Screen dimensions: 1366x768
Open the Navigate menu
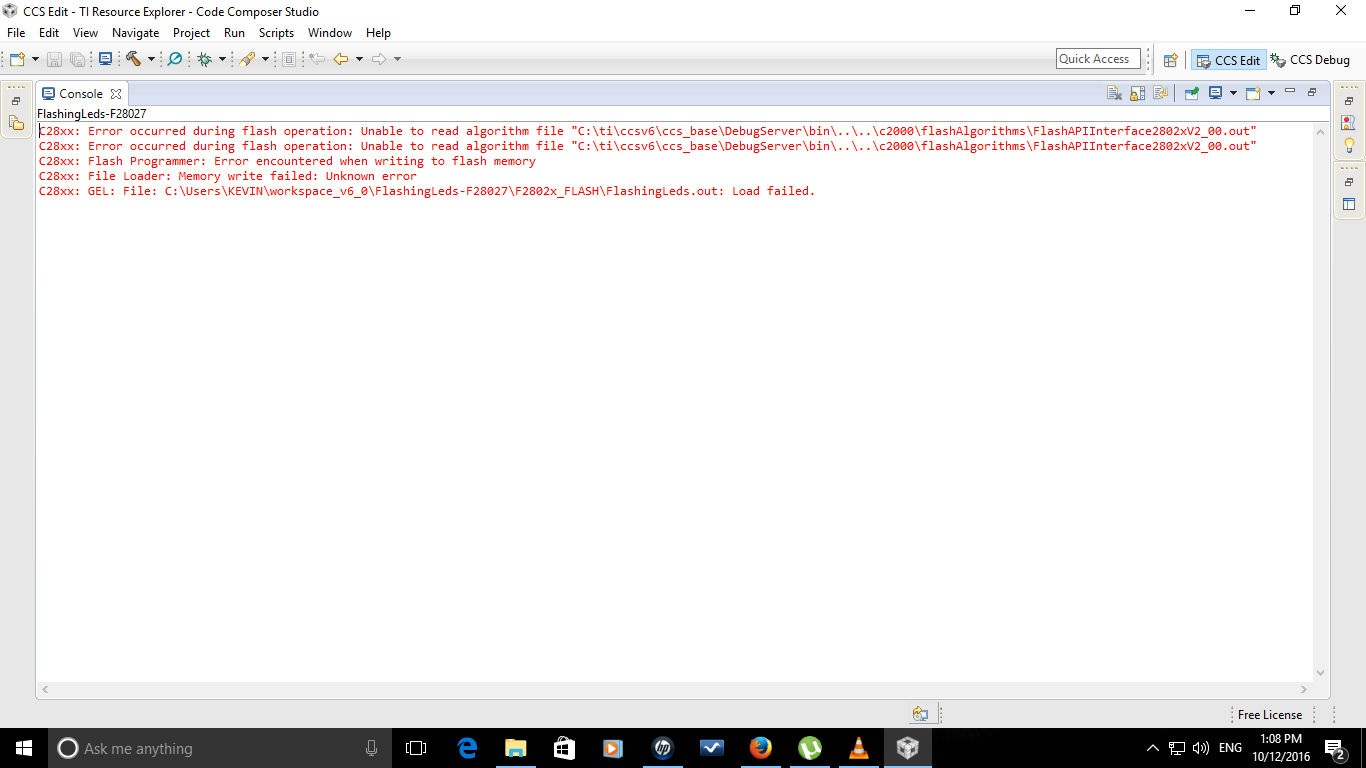click(x=136, y=33)
